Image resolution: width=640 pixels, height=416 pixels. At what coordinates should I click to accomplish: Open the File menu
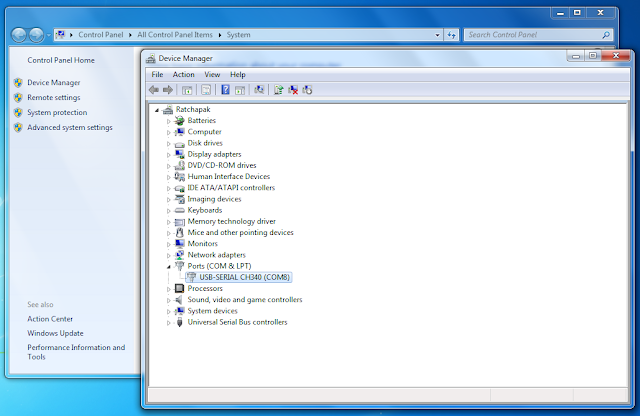[x=157, y=75]
